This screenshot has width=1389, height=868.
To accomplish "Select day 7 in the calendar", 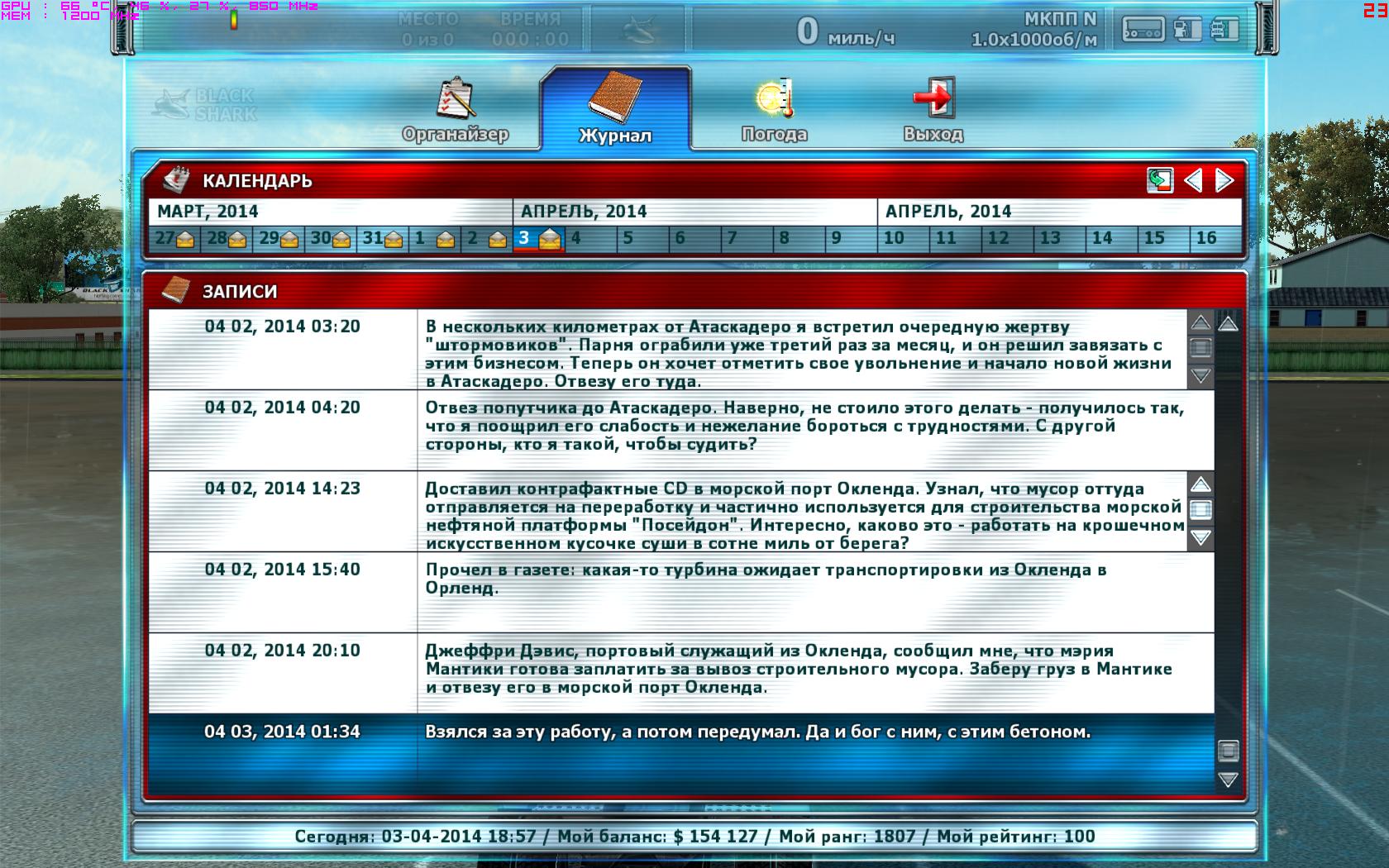I will (x=747, y=238).
